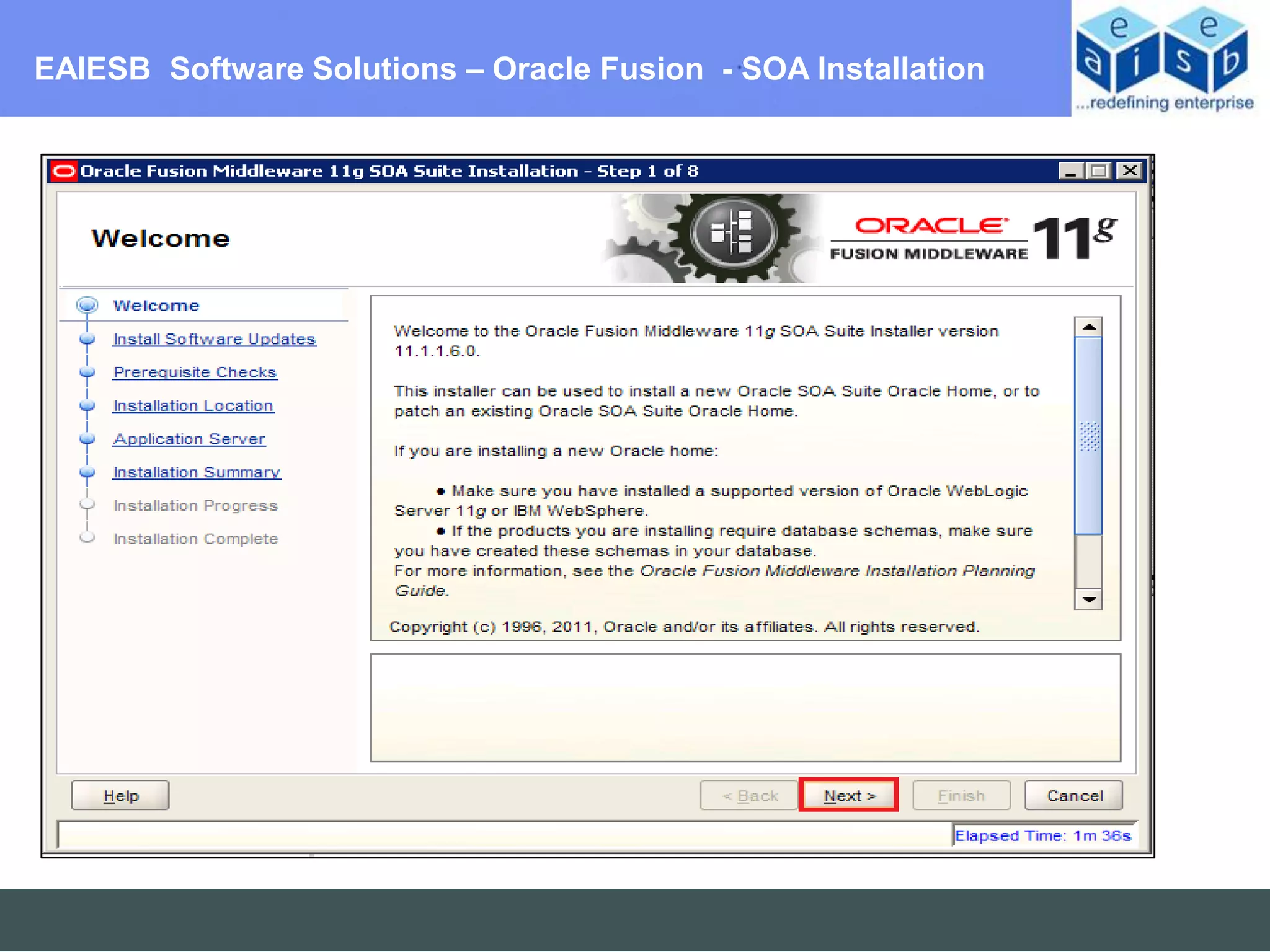Click the Cancel button
The height and width of the screenshot is (952, 1270).
point(1074,795)
